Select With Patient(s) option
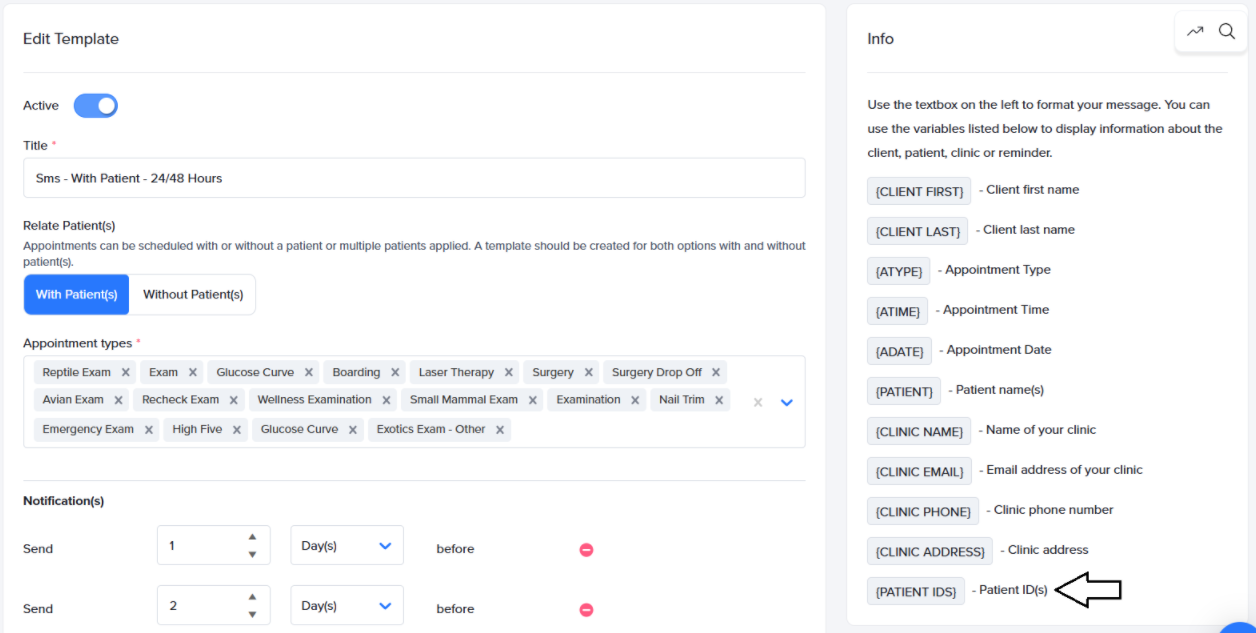Screen dimensions: 1256x633 76,295
